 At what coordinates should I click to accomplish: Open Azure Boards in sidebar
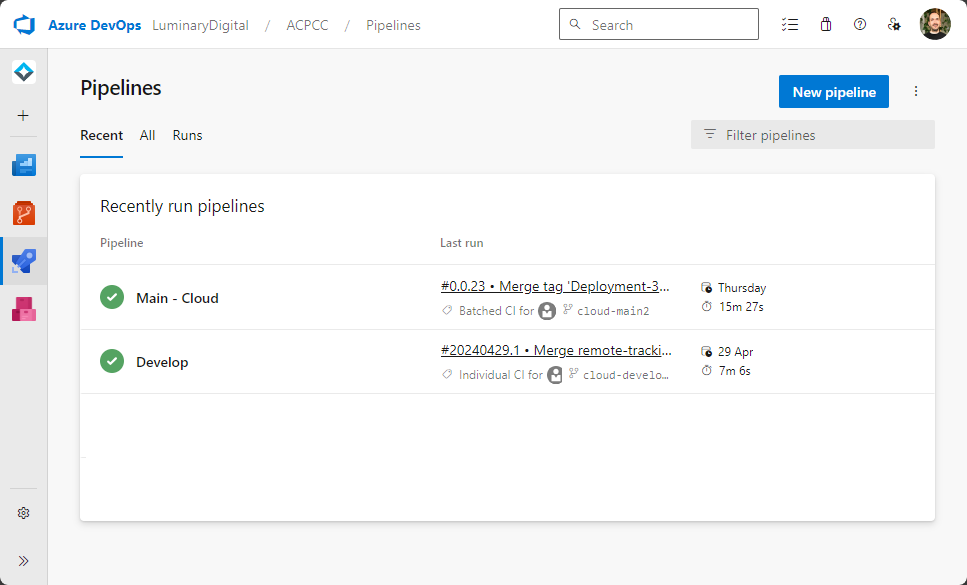click(x=24, y=165)
